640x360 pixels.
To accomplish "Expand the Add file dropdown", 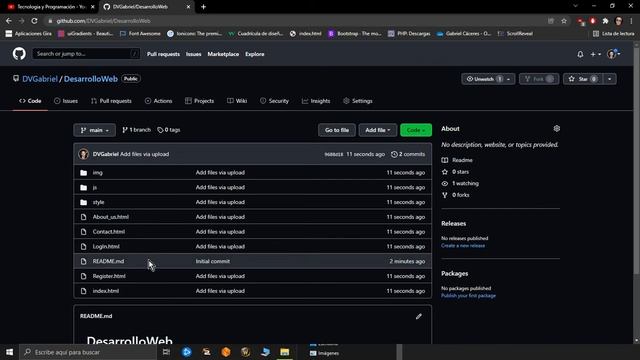I will pos(378,130).
